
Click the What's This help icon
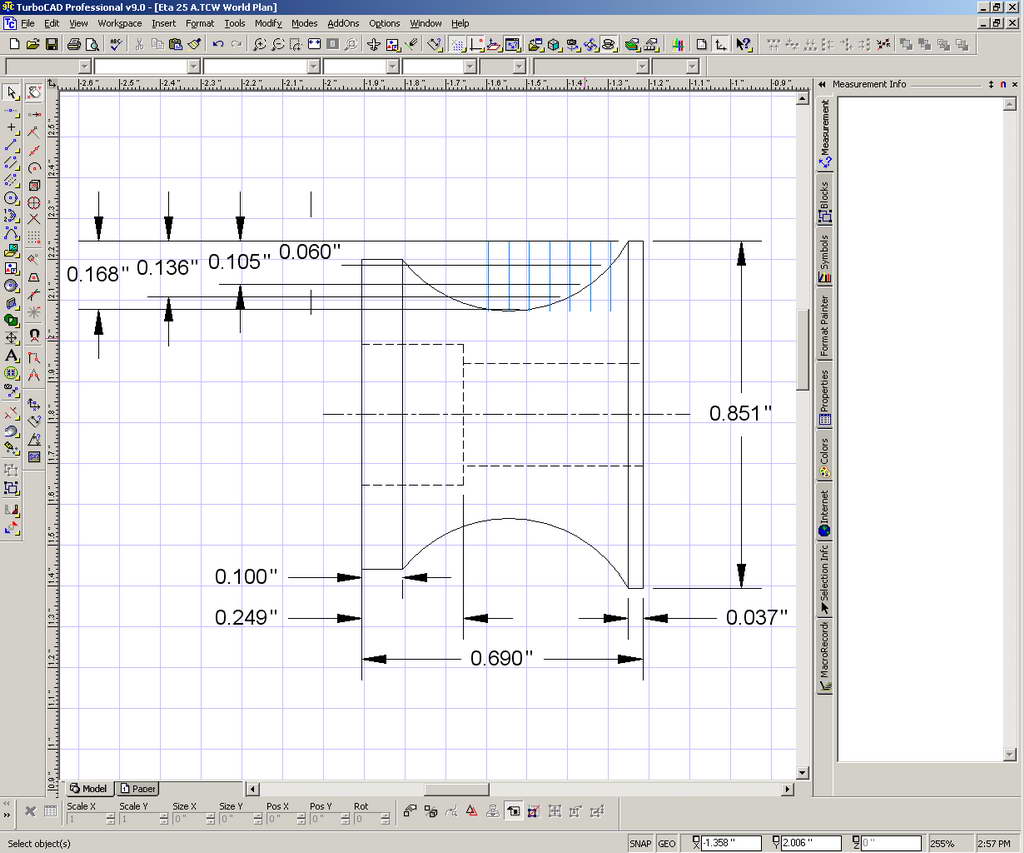click(x=743, y=44)
